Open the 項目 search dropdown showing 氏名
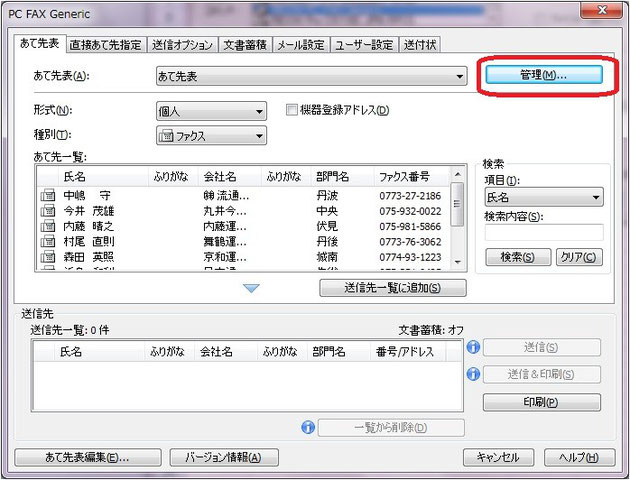Screen dimensions: 630x480 point(544,197)
